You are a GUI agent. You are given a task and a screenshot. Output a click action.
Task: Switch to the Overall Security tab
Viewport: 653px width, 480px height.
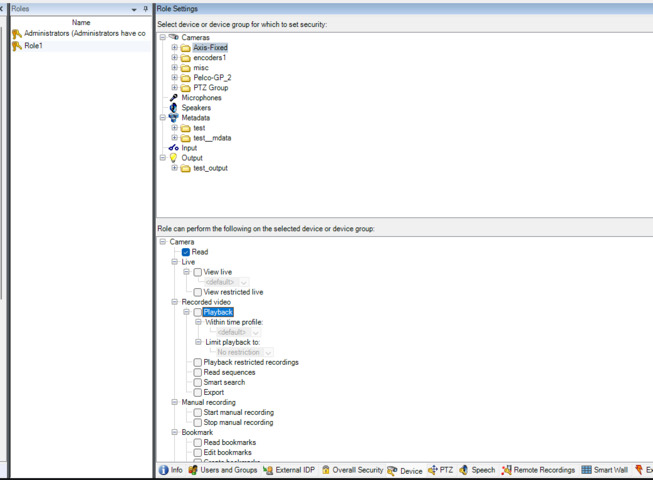(x=353, y=470)
